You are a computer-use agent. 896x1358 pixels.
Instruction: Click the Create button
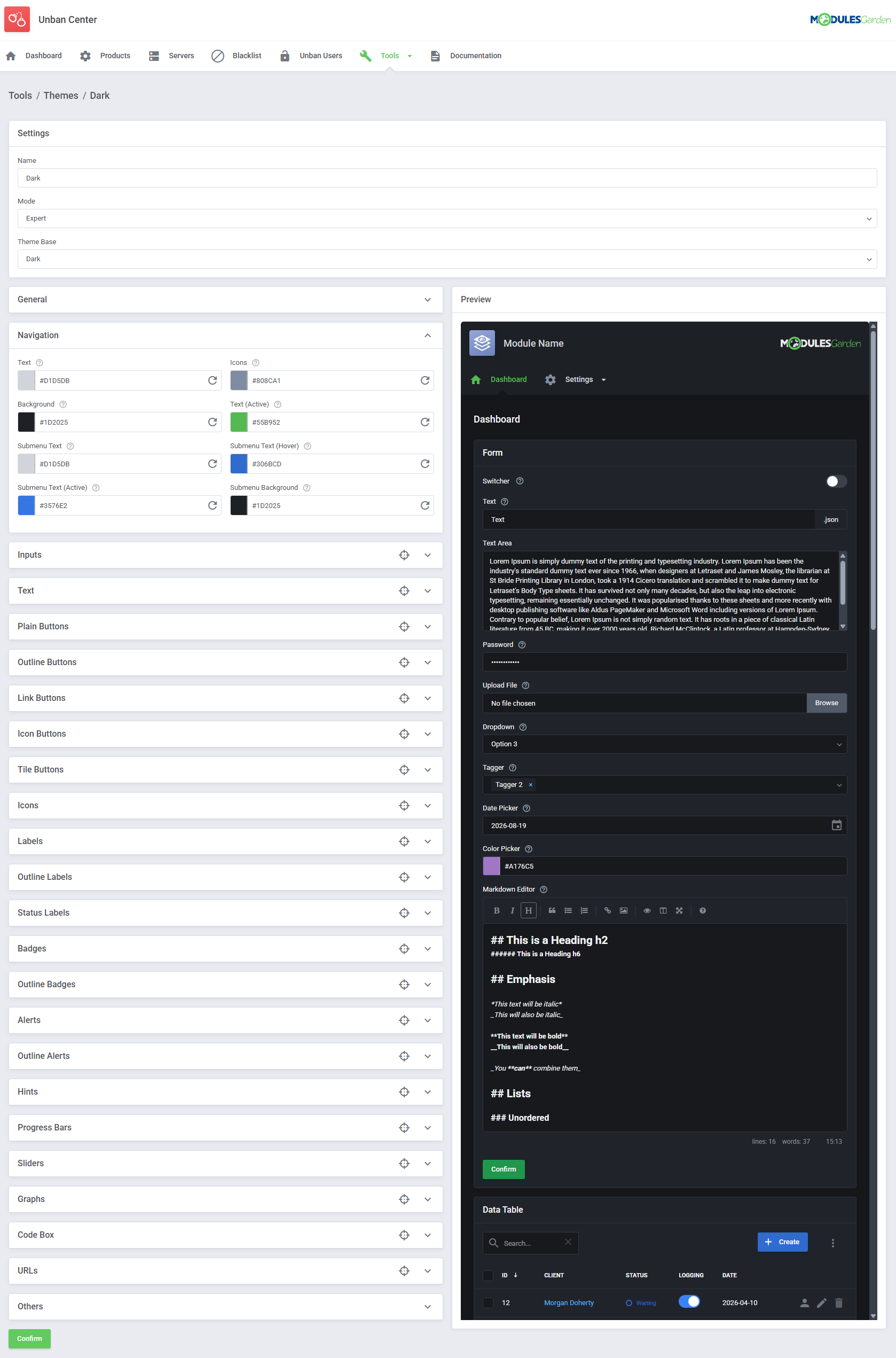(x=782, y=1242)
